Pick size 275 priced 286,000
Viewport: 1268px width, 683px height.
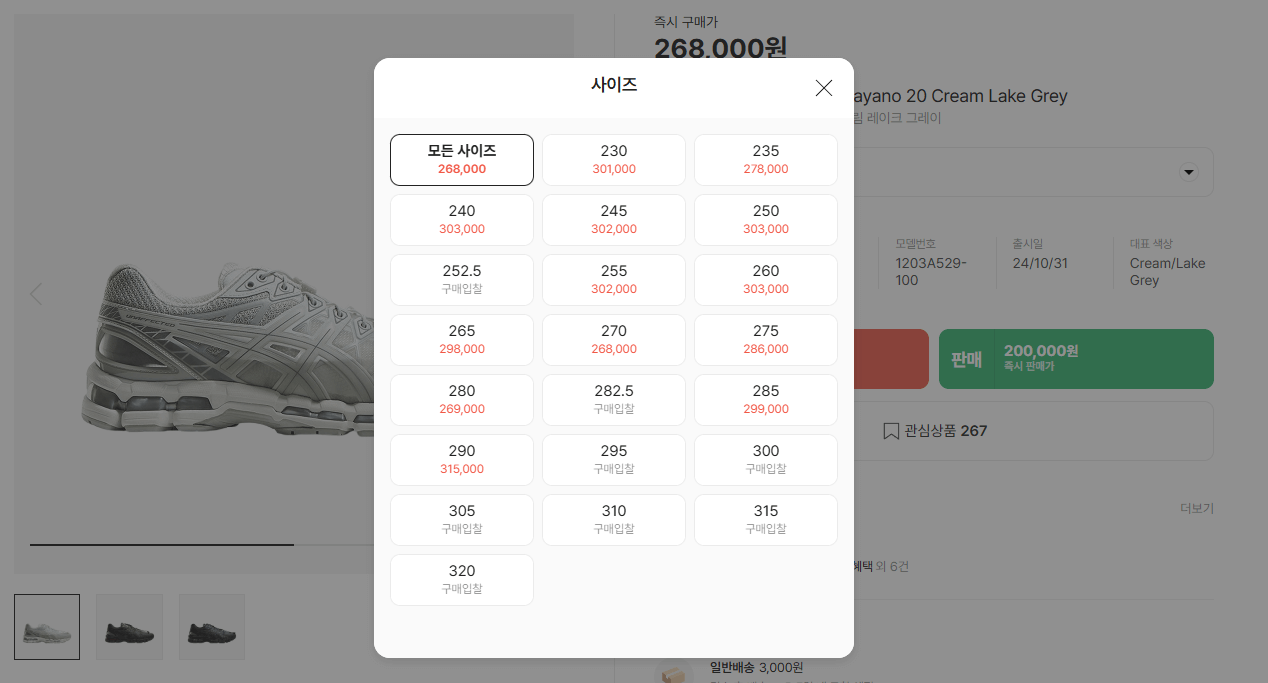coord(766,340)
